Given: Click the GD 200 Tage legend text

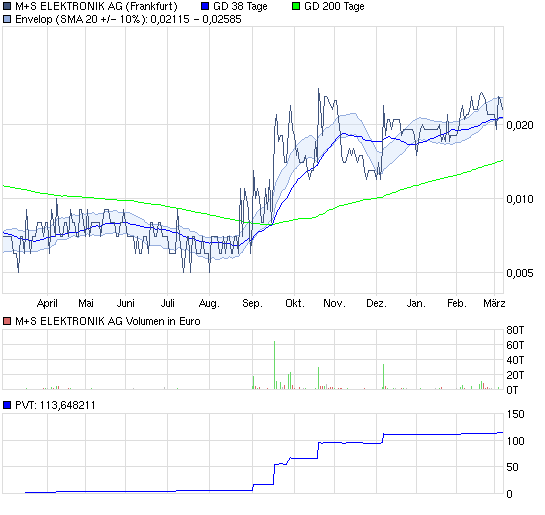Looking at the screenshot, I should [334, 6].
